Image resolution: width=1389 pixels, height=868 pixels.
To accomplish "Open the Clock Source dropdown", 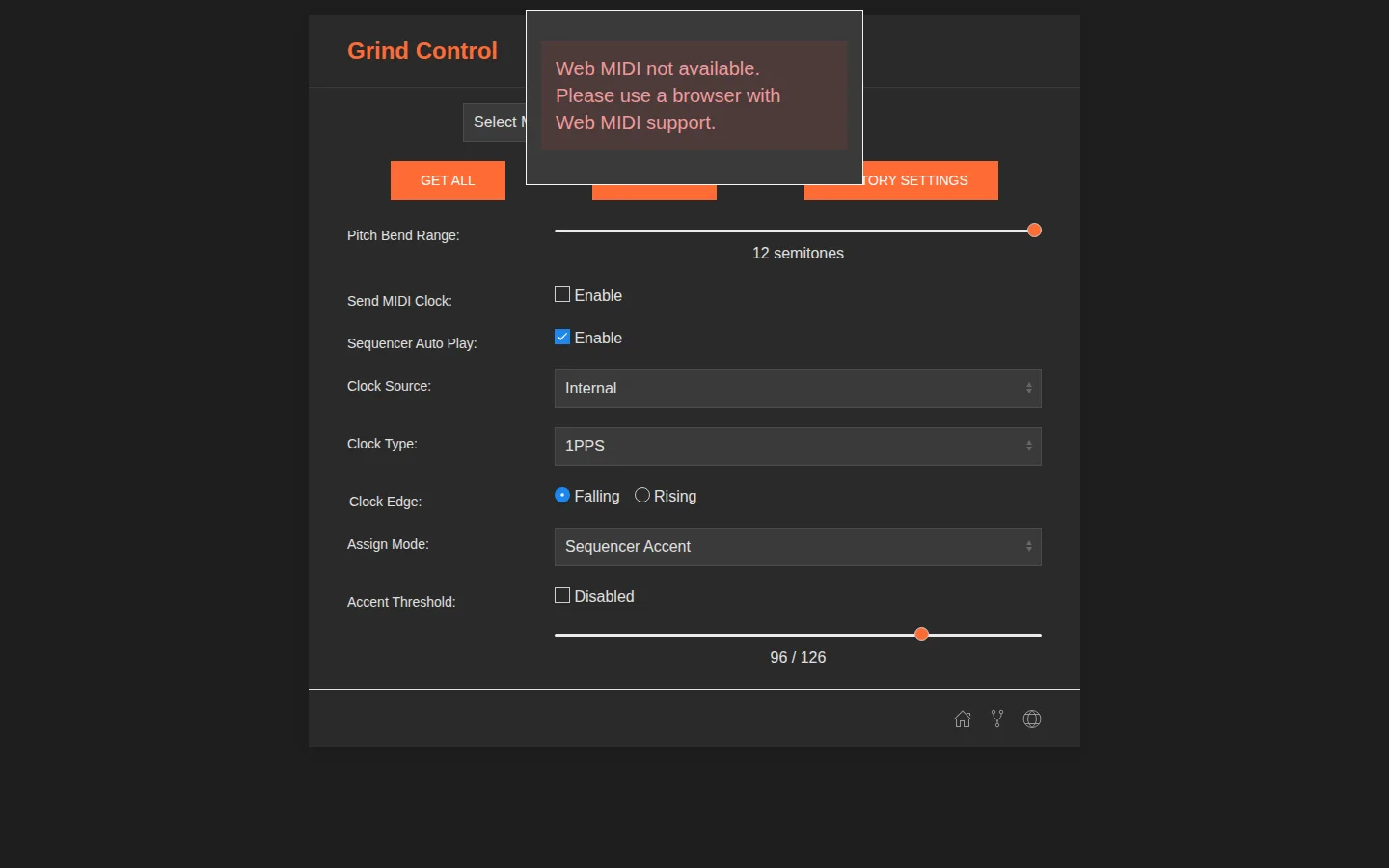I will 798,389.
